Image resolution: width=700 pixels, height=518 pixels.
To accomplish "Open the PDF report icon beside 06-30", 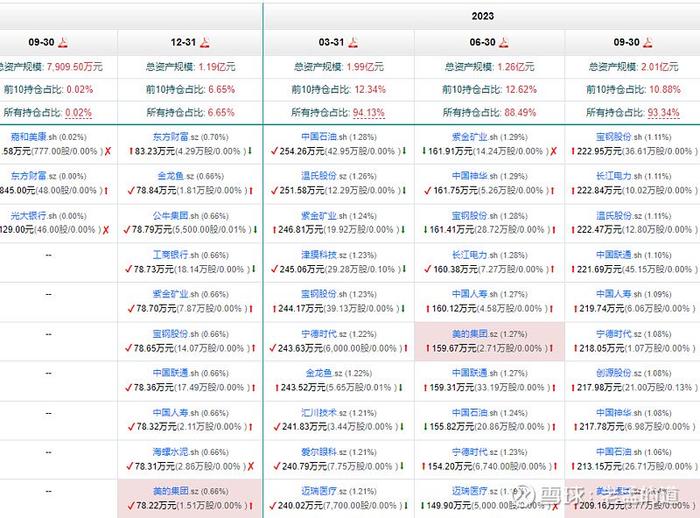I will (504, 42).
